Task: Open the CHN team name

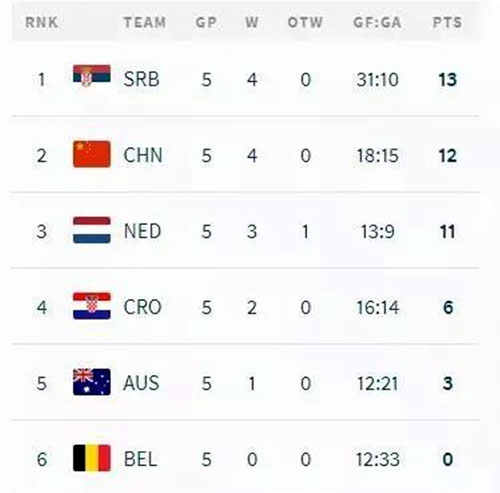Action: click(143, 156)
